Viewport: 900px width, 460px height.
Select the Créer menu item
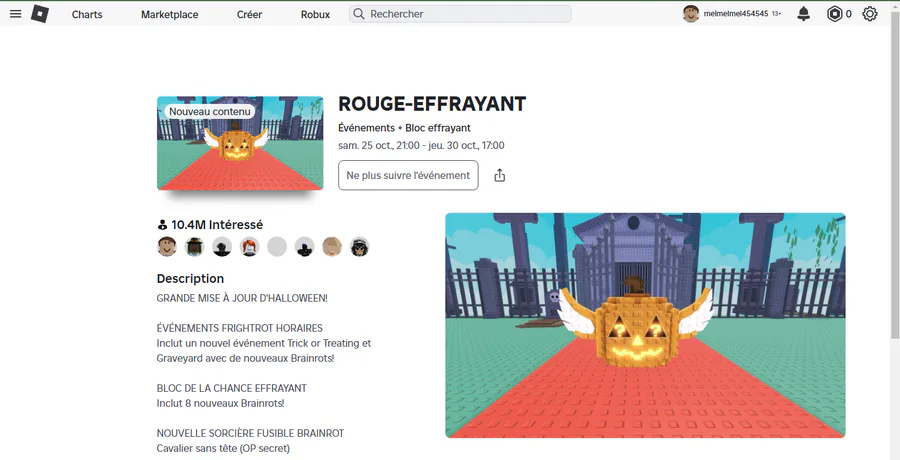pyautogui.click(x=250, y=14)
